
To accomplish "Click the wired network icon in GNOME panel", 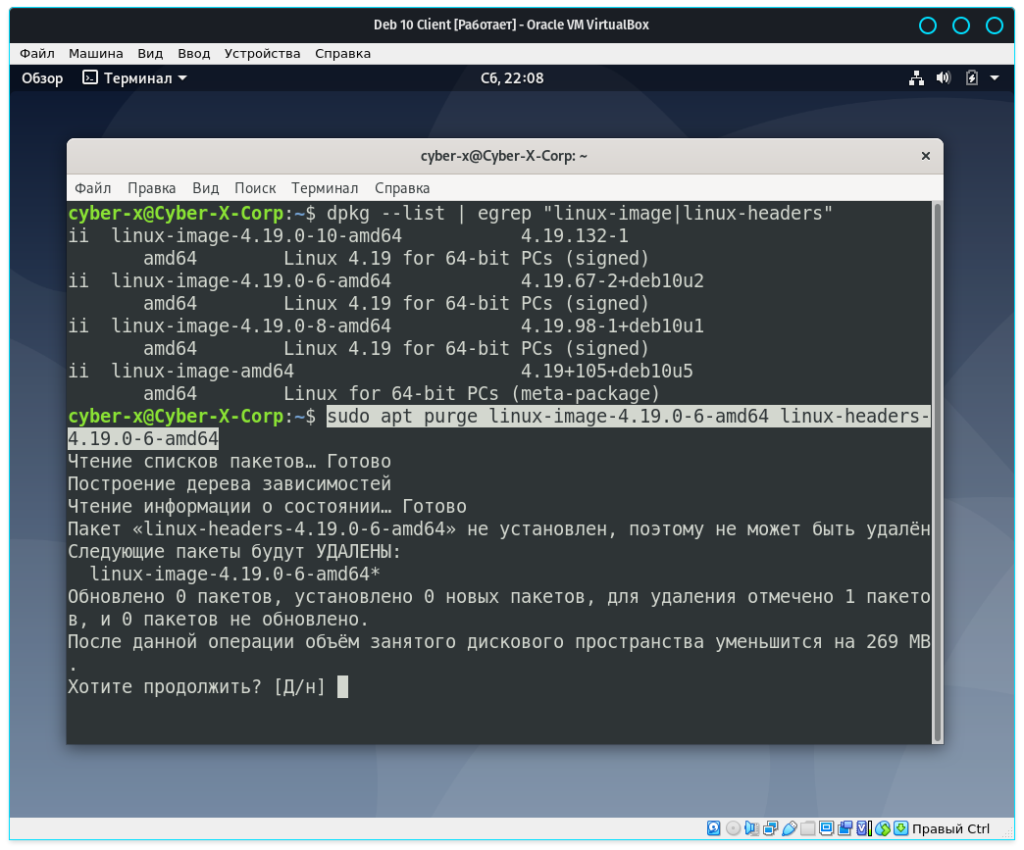I will 916,78.
